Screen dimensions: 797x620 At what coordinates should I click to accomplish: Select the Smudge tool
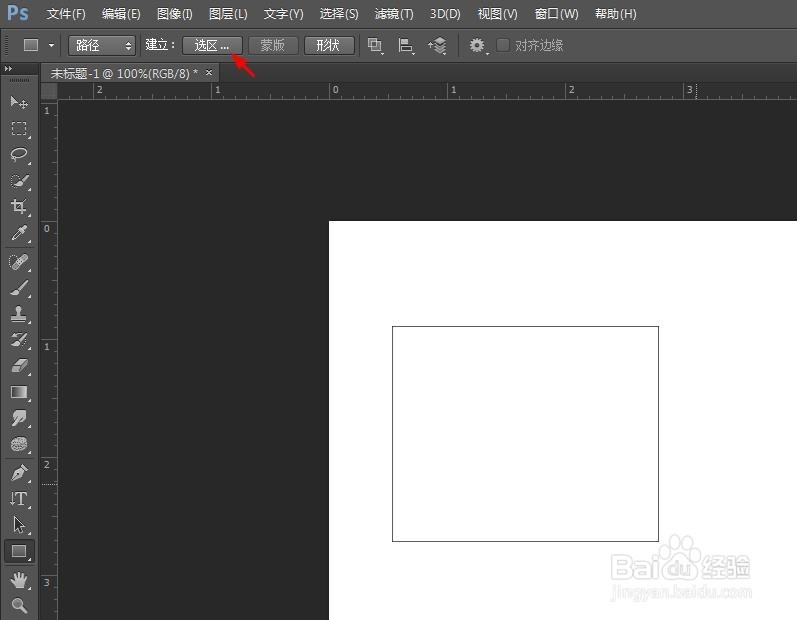pyautogui.click(x=19, y=418)
